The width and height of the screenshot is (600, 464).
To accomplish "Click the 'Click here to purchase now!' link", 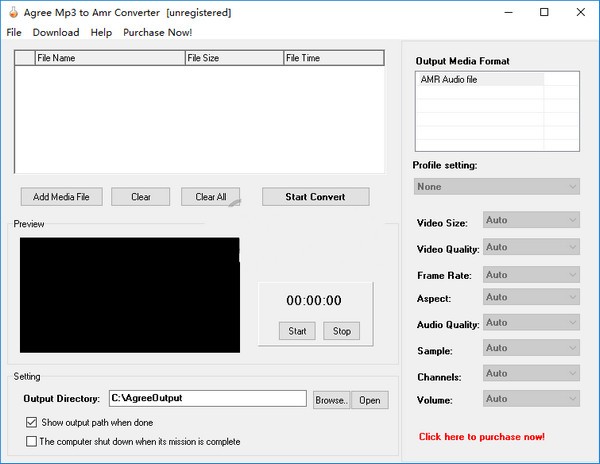I will coord(482,437).
